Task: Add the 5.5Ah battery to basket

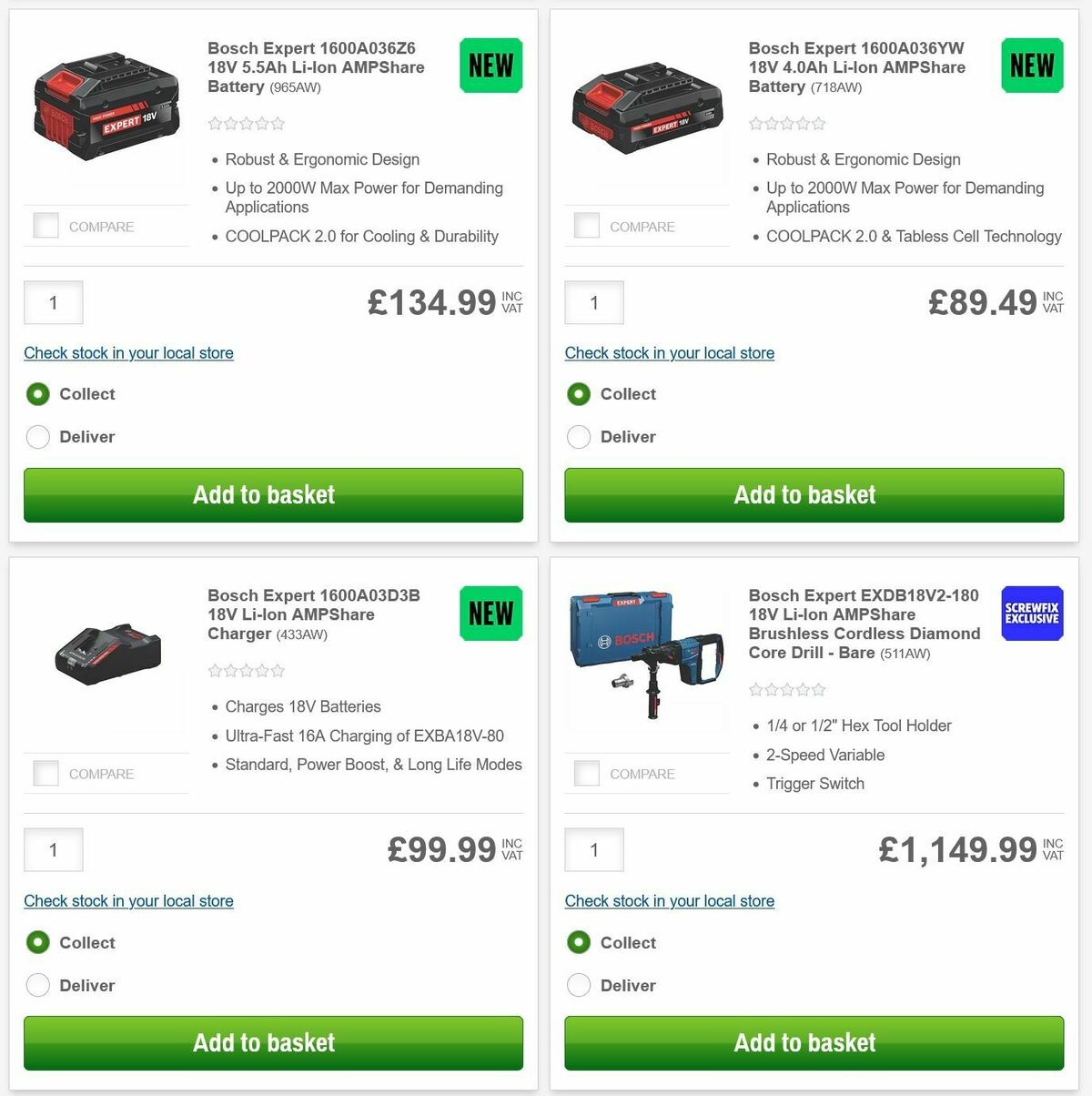Action: [264, 494]
